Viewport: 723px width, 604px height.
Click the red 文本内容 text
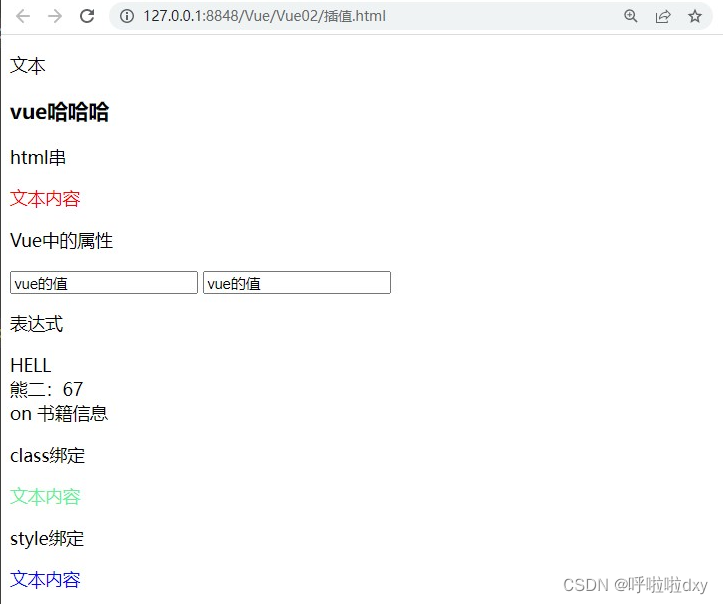45,199
